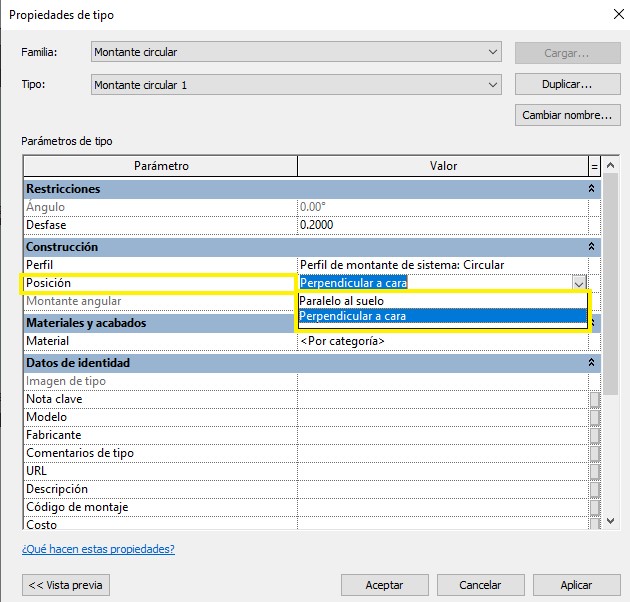Collapse the Construcción section chevron
The width and height of the screenshot is (630, 602).
(591, 247)
